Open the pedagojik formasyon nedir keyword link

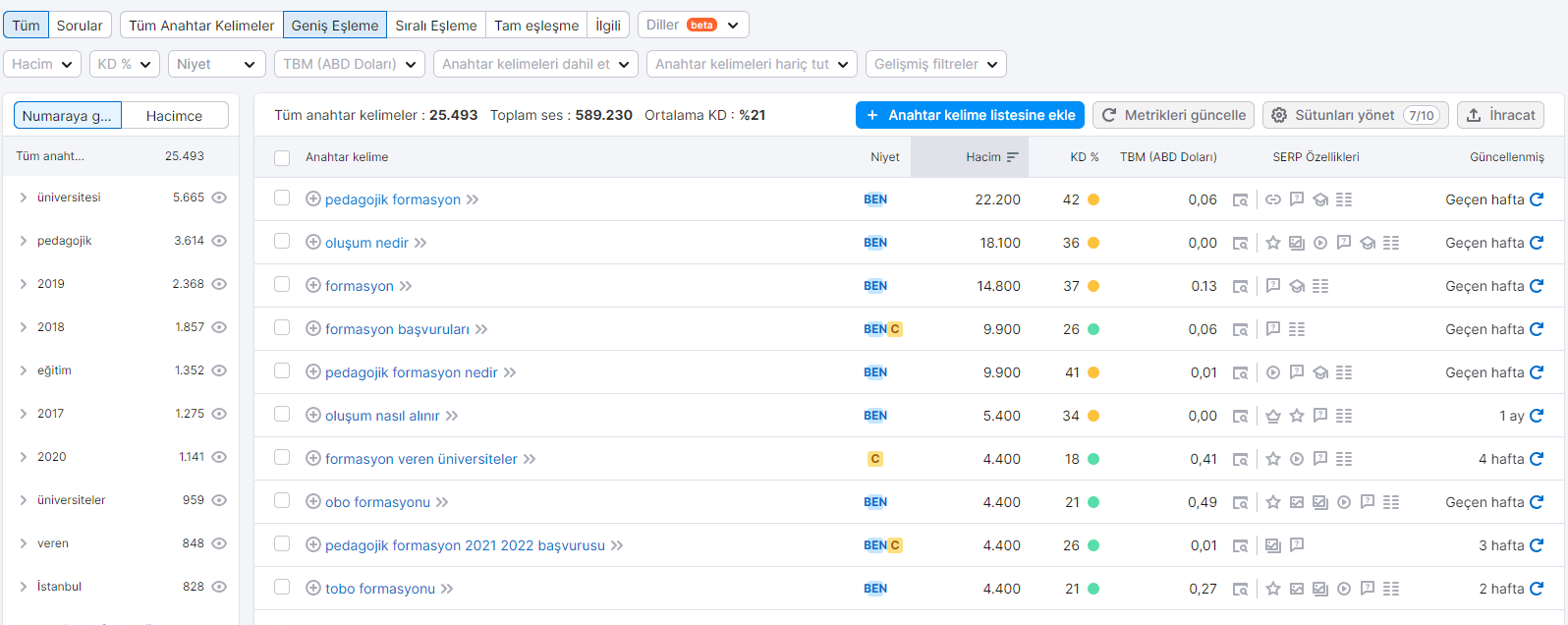tap(412, 372)
